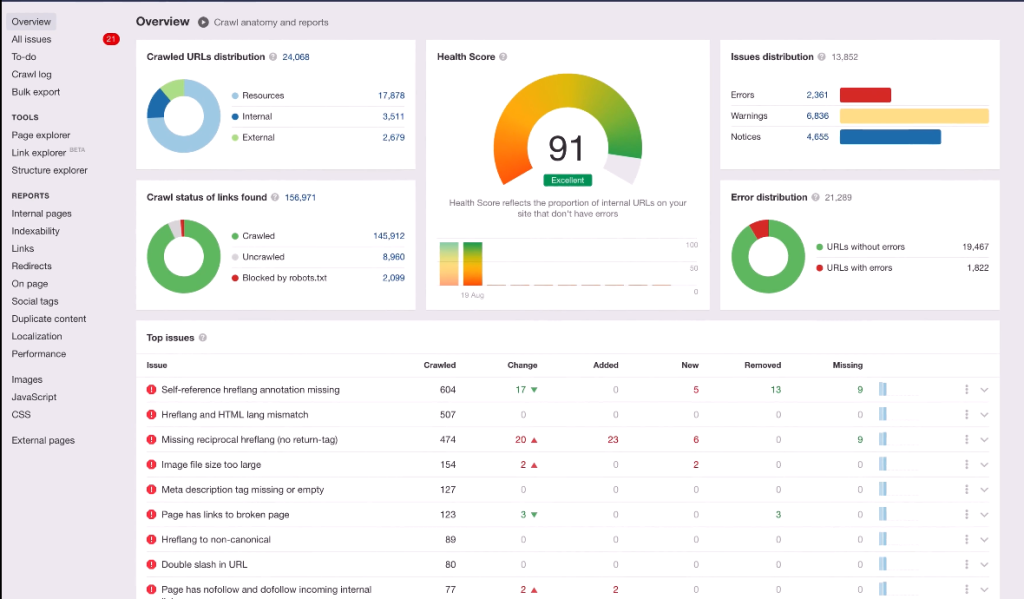Click help icon beside Top issues heading
The image size is (1024, 599).
tap(203, 338)
